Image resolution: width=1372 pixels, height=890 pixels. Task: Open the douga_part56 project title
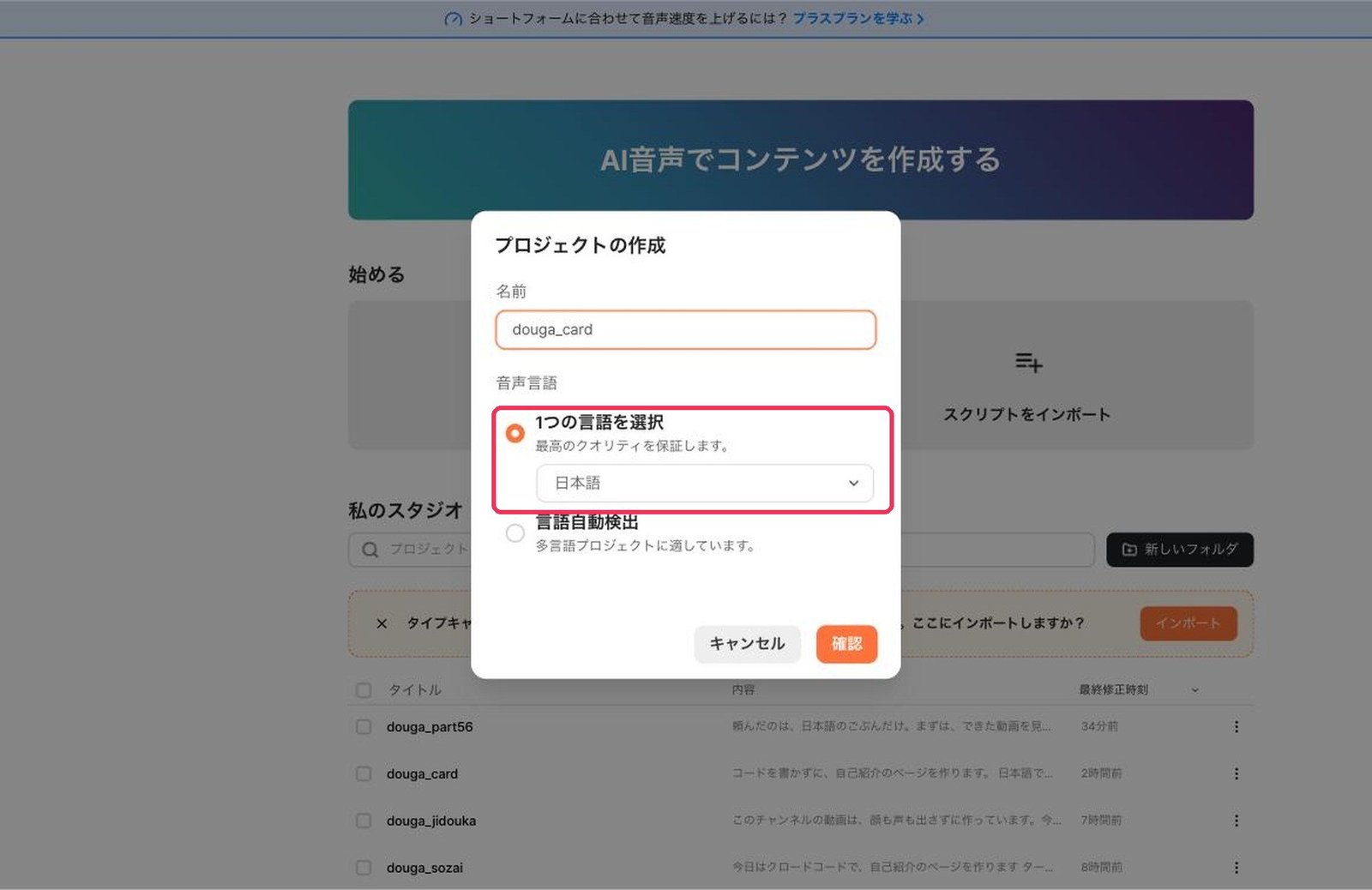(430, 727)
